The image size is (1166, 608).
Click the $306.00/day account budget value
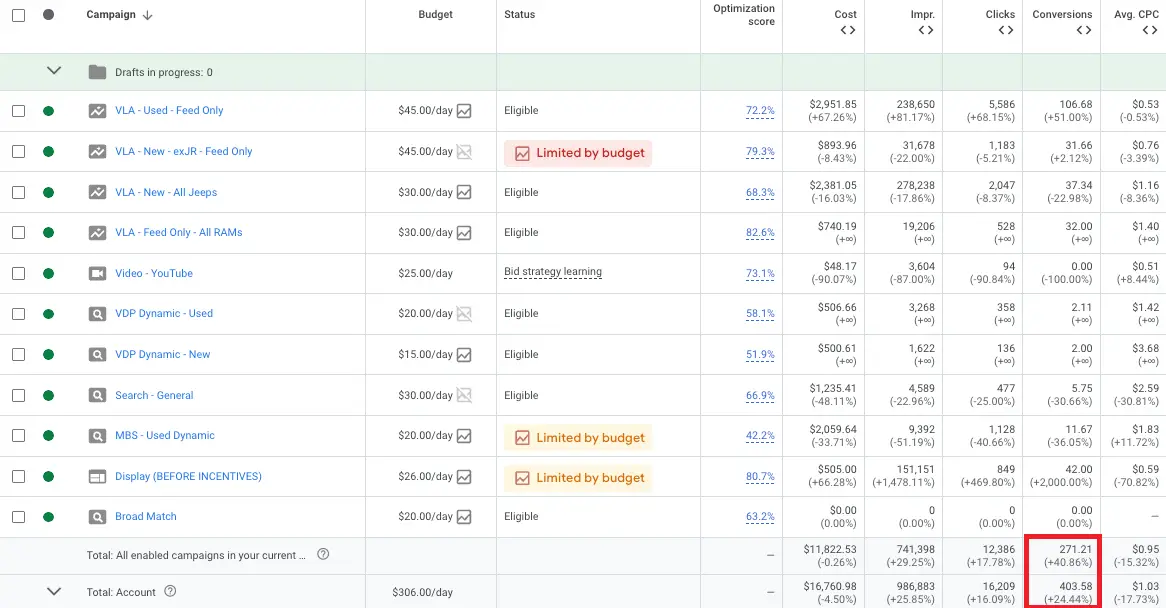(x=422, y=592)
